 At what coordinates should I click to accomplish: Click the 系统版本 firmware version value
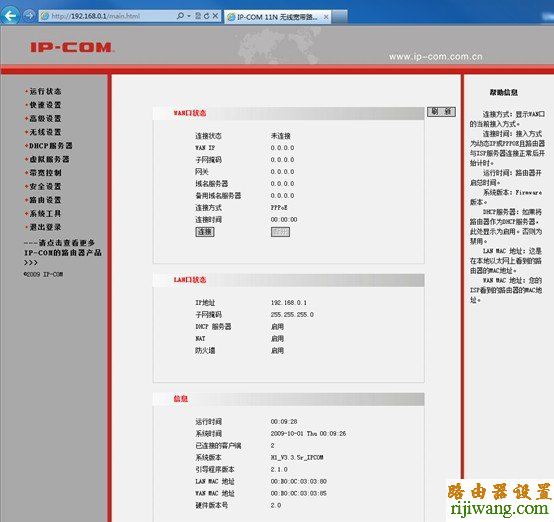coord(297,458)
